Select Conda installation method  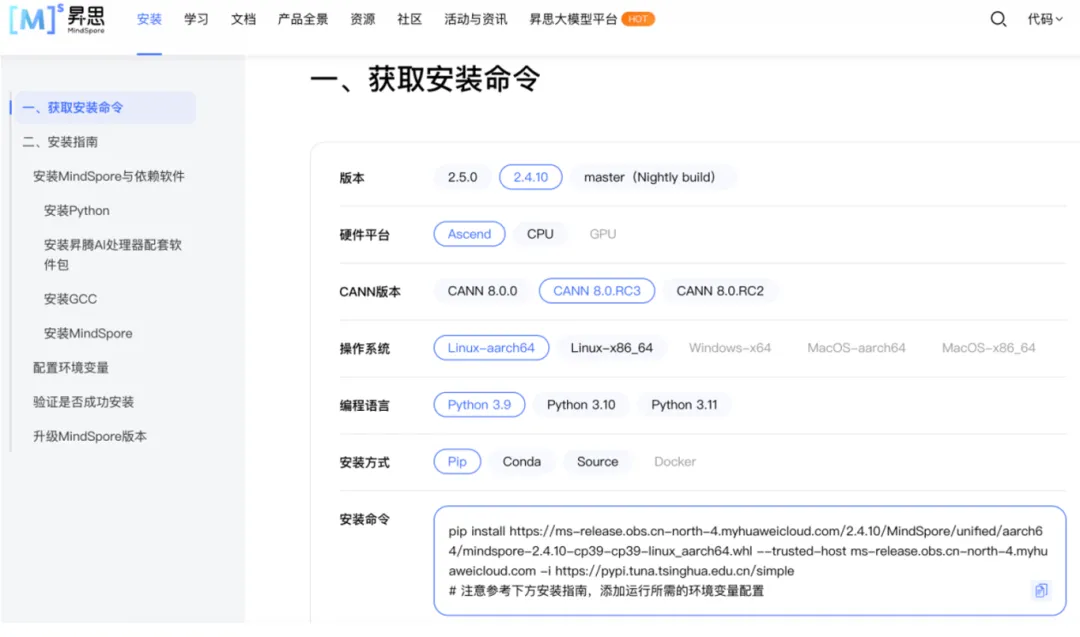pos(521,462)
